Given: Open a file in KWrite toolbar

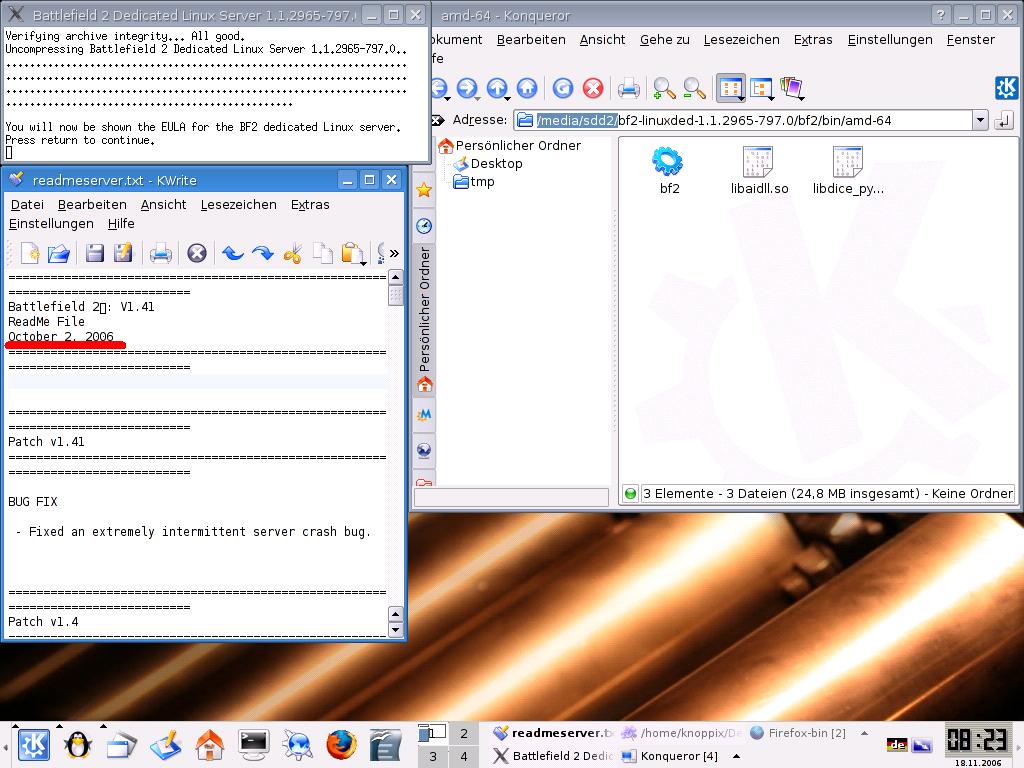Looking at the screenshot, I should pyautogui.click(x=59, y=253).
